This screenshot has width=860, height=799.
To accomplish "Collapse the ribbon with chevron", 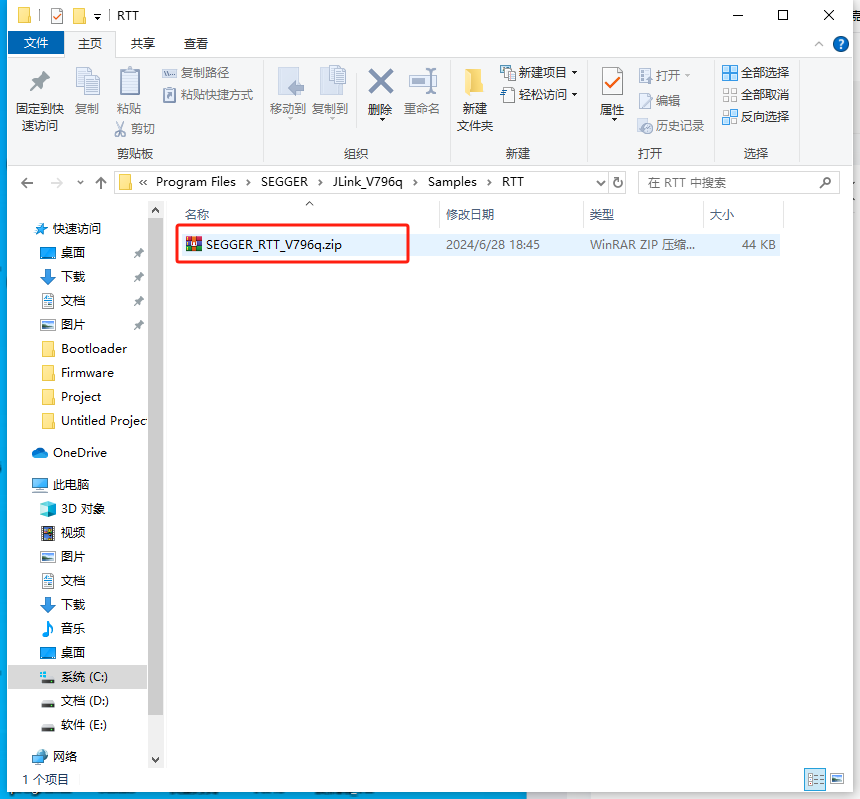I will [x=819, y=44].
